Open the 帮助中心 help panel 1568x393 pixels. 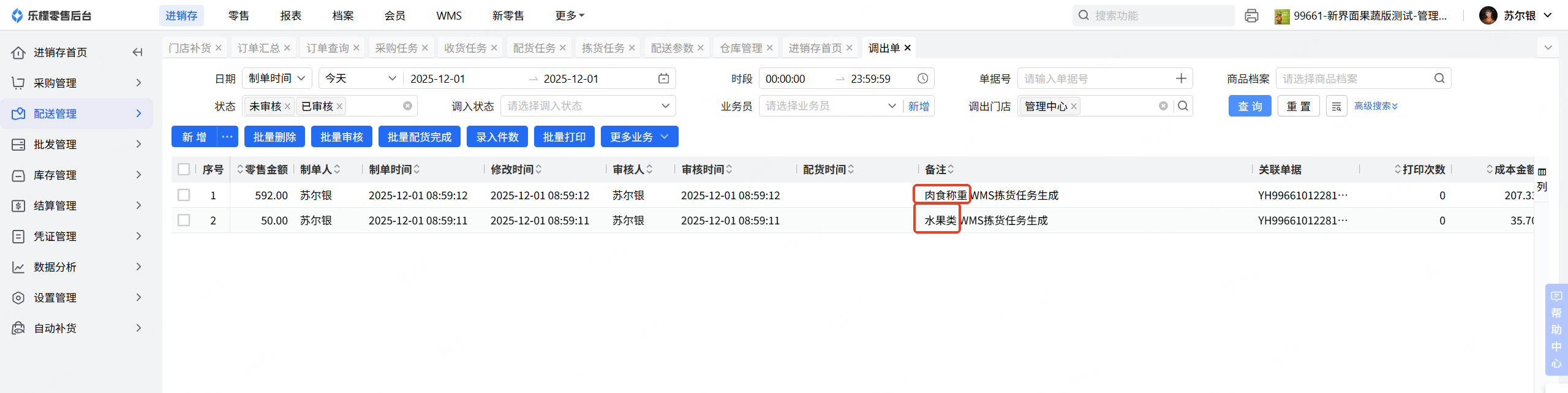(1556, 330)
